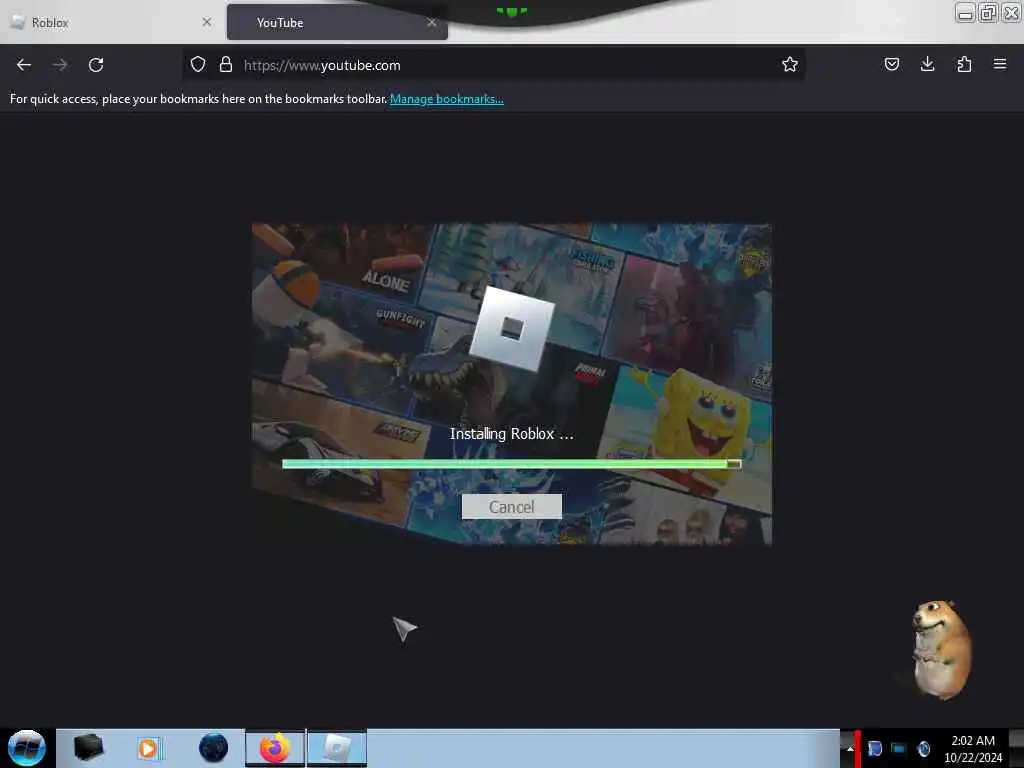The width and height of the screenshot is (1024, 768).
Task: Open the Manage bookmarks link
Action: (447, 99)
